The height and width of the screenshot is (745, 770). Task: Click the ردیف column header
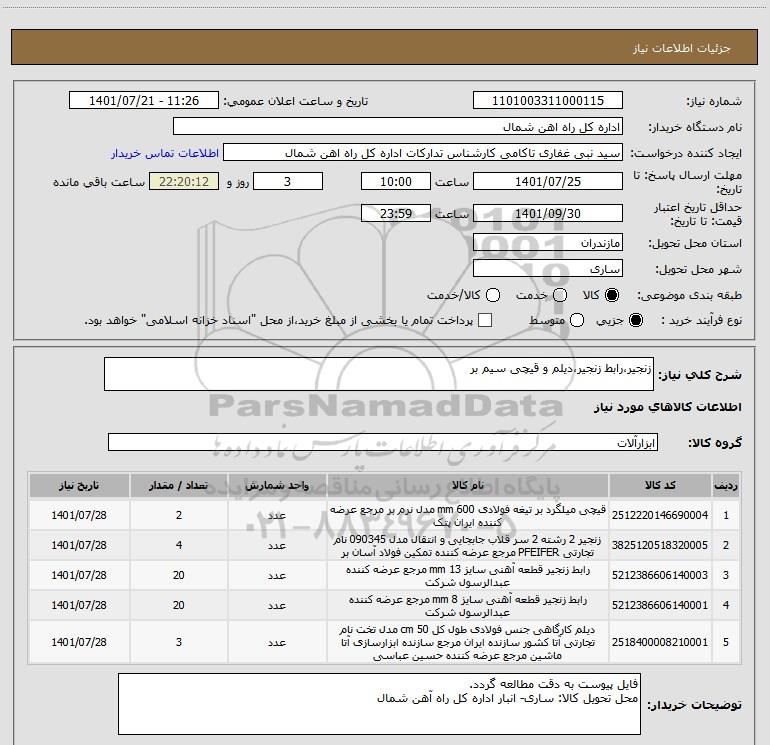[x=726, y=485]
